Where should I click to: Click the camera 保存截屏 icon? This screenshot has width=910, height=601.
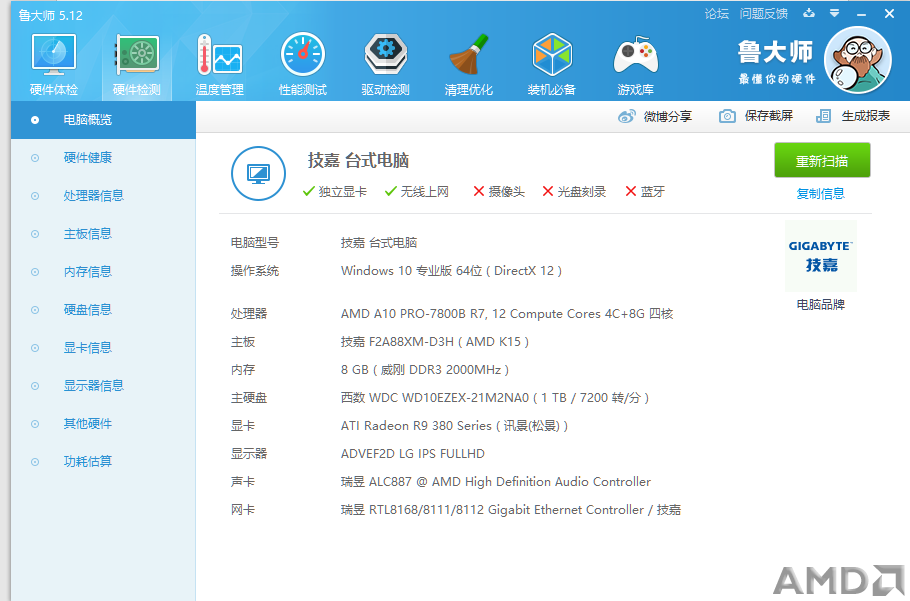click(x=727, y=116)
